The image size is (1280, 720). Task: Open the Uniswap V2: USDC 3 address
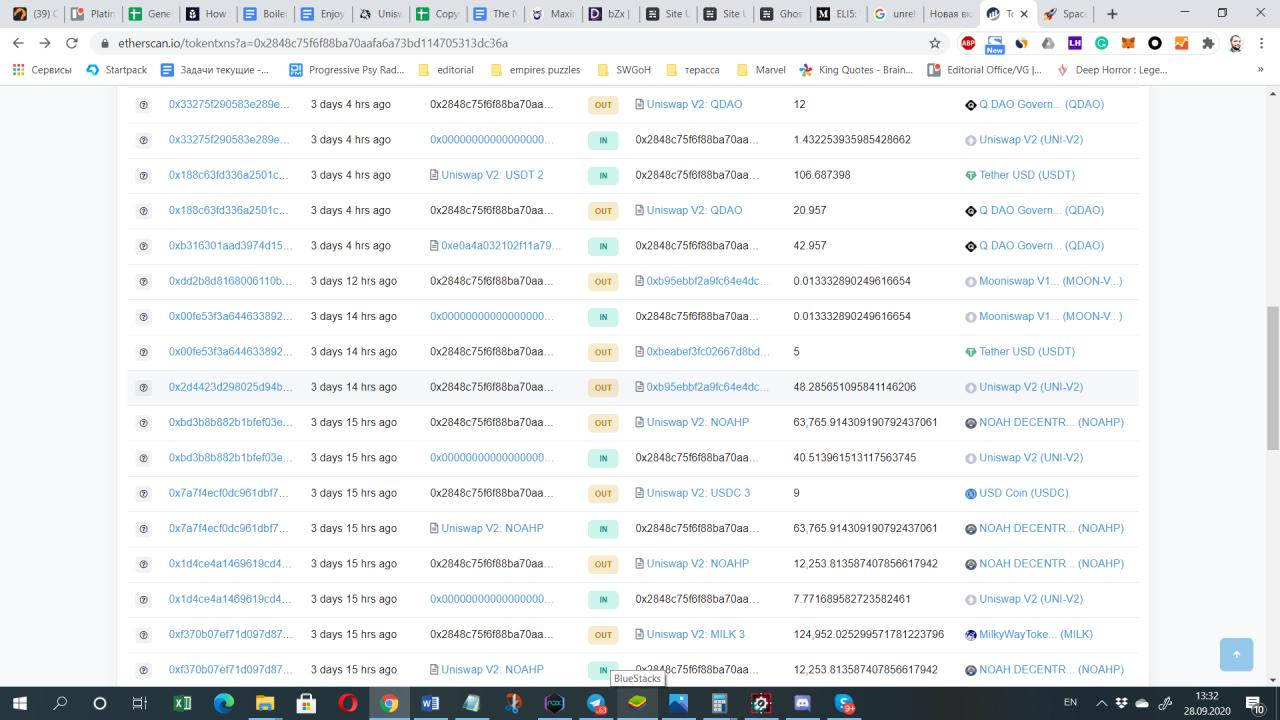[x=698, y=493]
